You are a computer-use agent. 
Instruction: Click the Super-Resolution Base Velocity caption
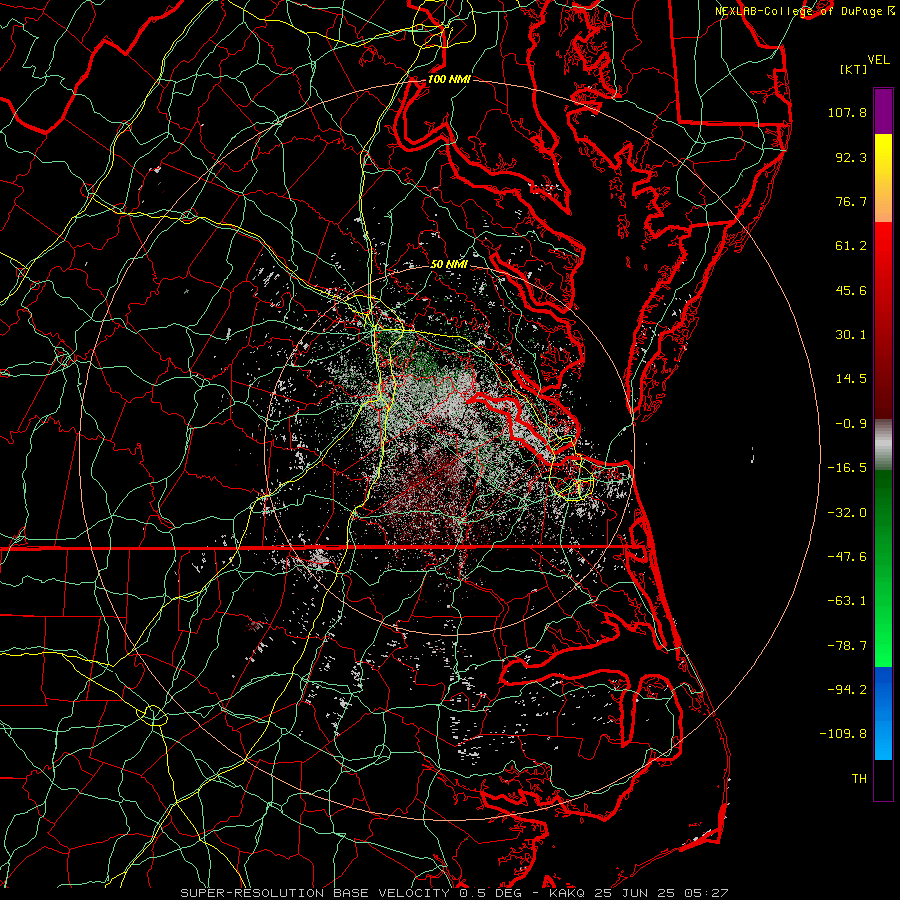(455, 893)
